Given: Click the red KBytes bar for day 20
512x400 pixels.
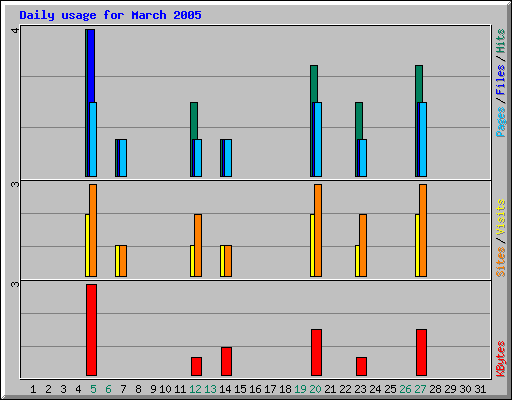Looking at the screenshot, I should tap(316, 353).
